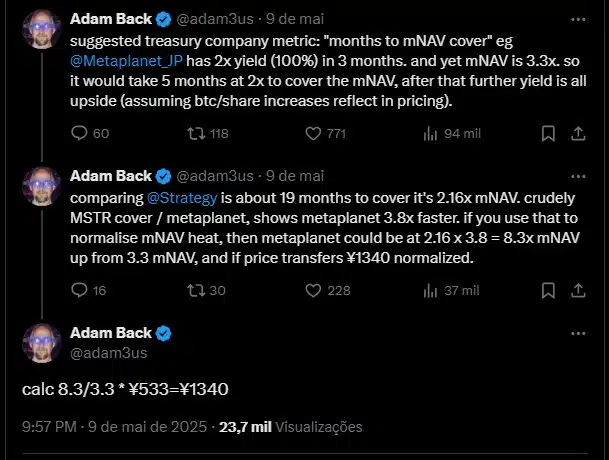Open more options menu on first tweet
Image resolution: width=609 pixels, height=460 pixels.
click(578, 19)
